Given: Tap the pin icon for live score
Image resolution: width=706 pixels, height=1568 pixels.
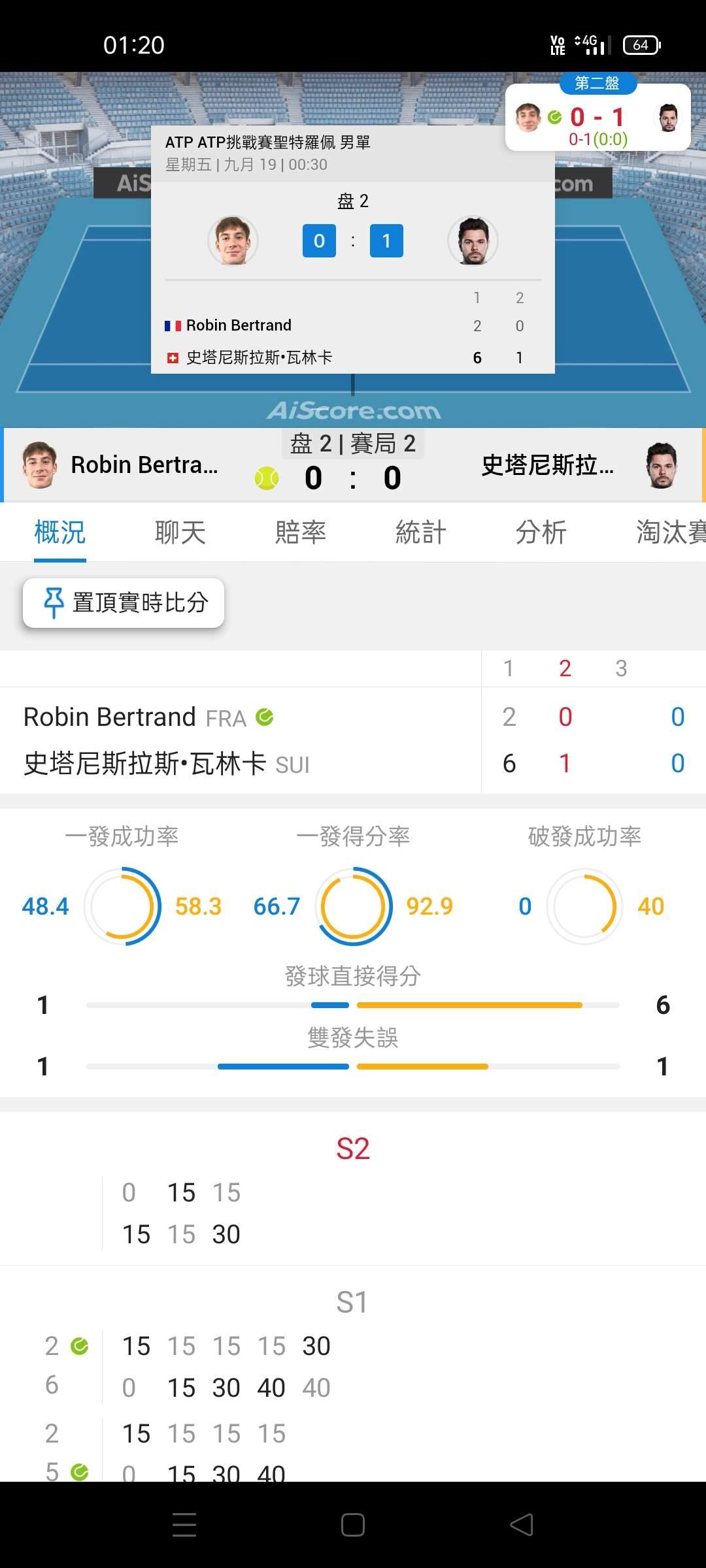Looking at the screenshot, I should coord(54,602).
